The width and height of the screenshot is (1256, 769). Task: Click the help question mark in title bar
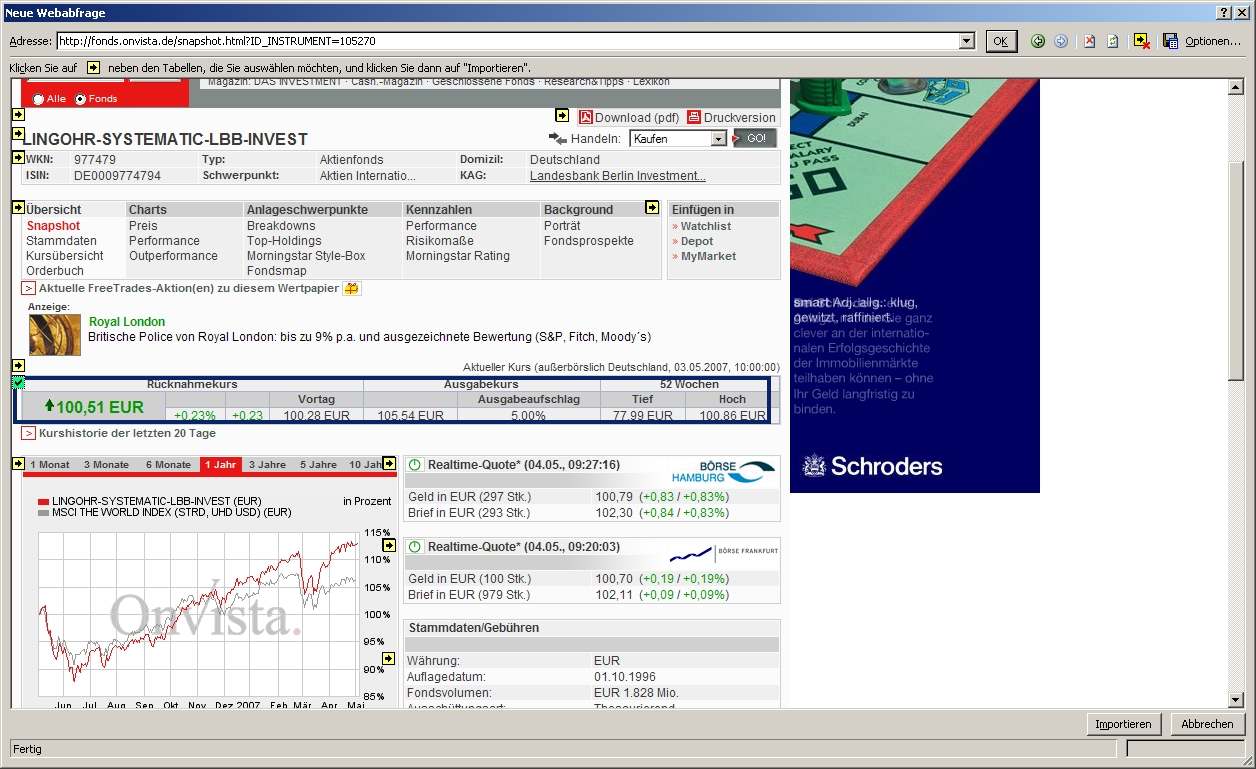click(1224, 12)
